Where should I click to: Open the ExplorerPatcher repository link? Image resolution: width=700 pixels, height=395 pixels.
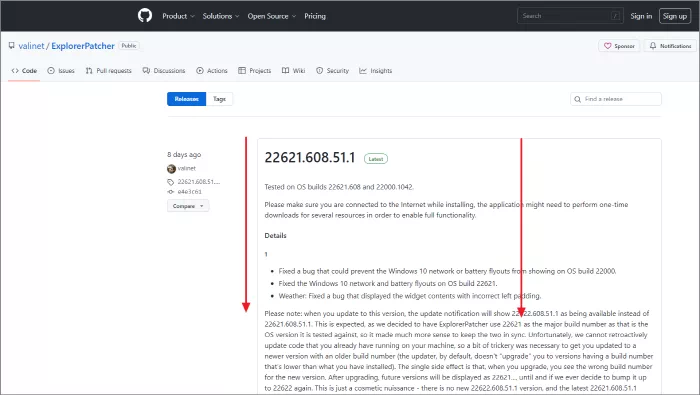tap(83, 46)
